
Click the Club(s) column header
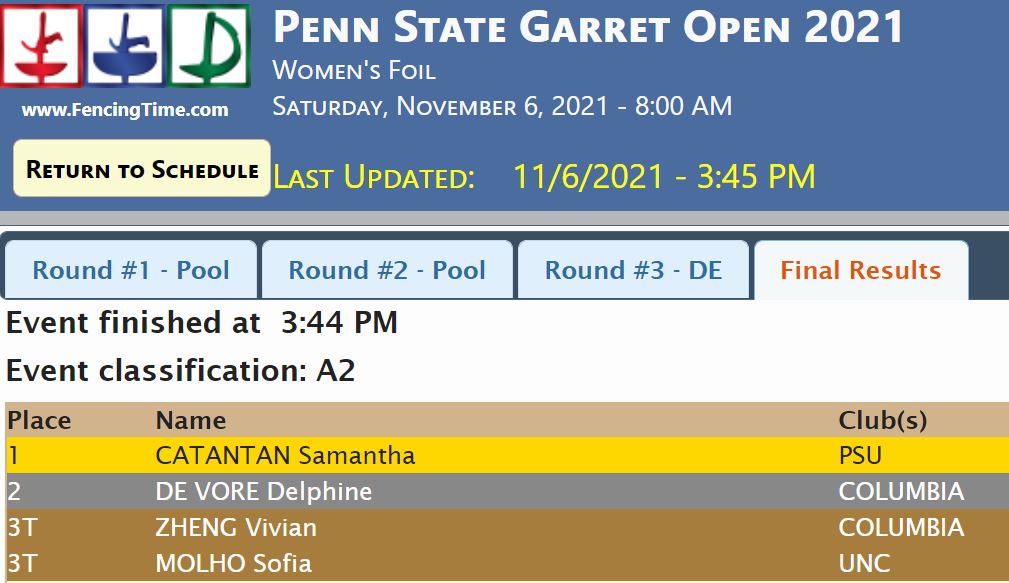883,420
